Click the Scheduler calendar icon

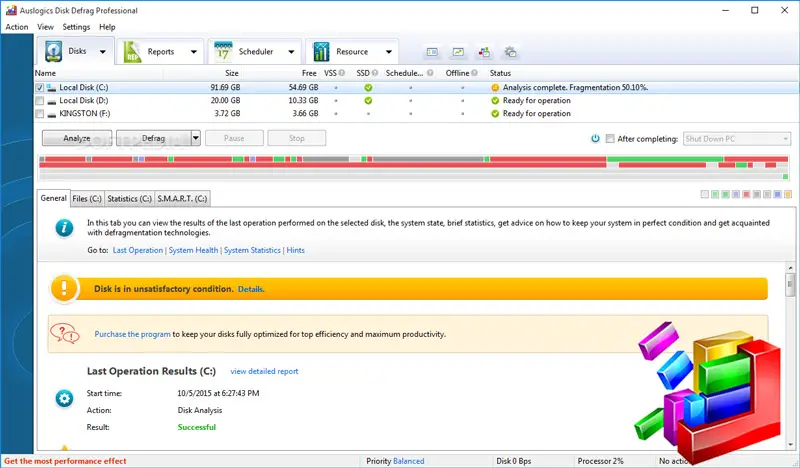pyautogui.click(x=223, y=52)
